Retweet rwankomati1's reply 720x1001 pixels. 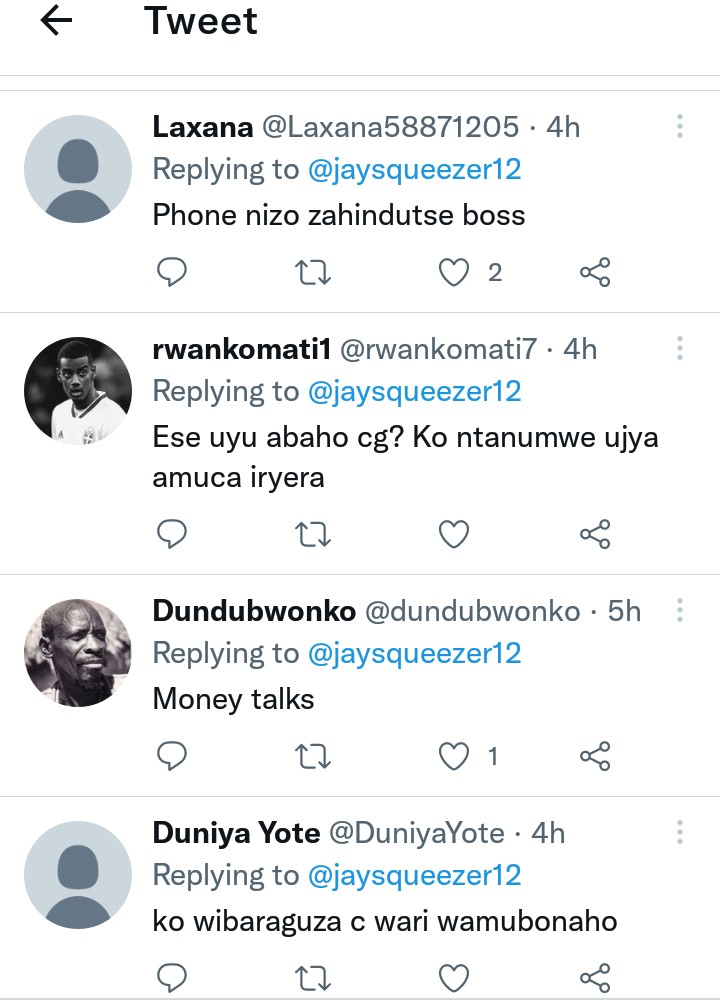[315, 534]
